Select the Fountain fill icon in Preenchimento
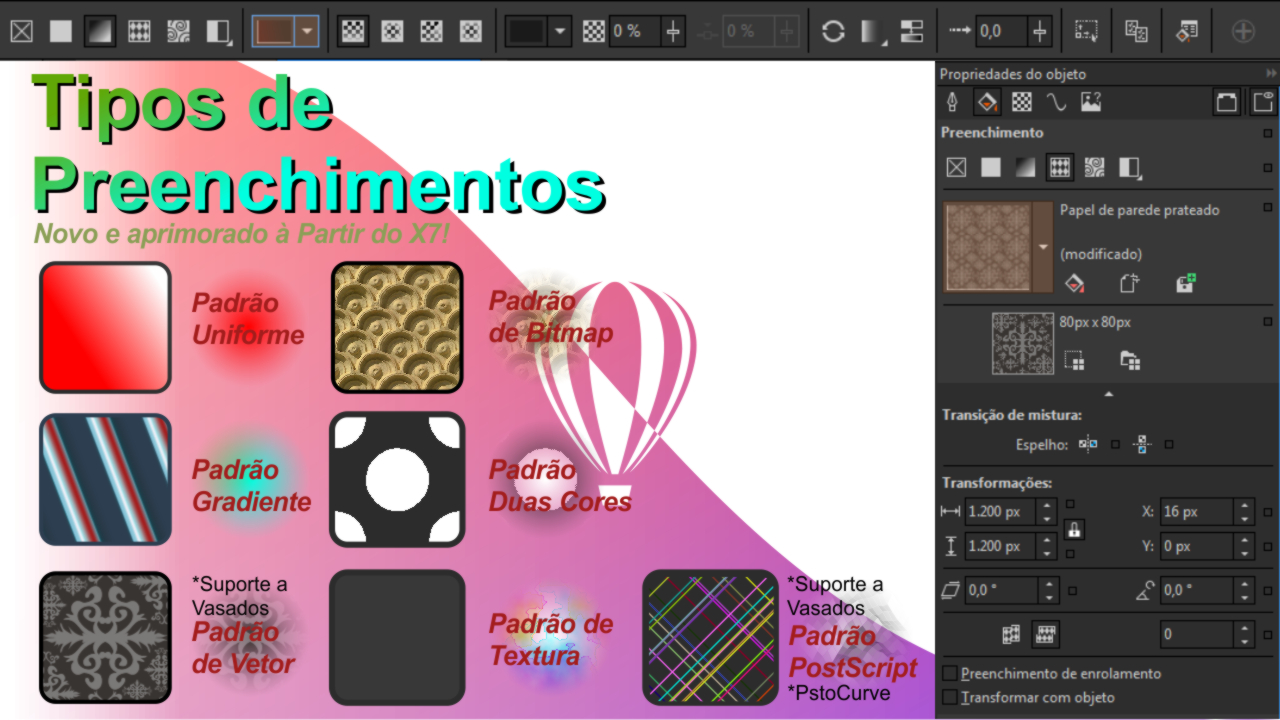Screen dimensions: 1280x720 pos(1024,167)
